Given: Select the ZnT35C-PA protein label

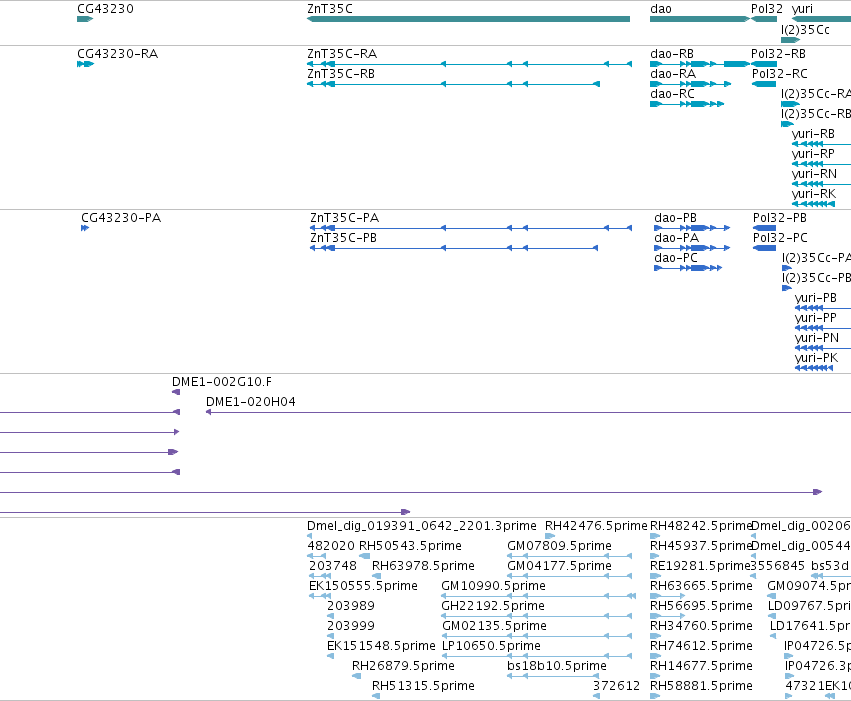Looking at the screenshot, I should click(x=345, y=218).
